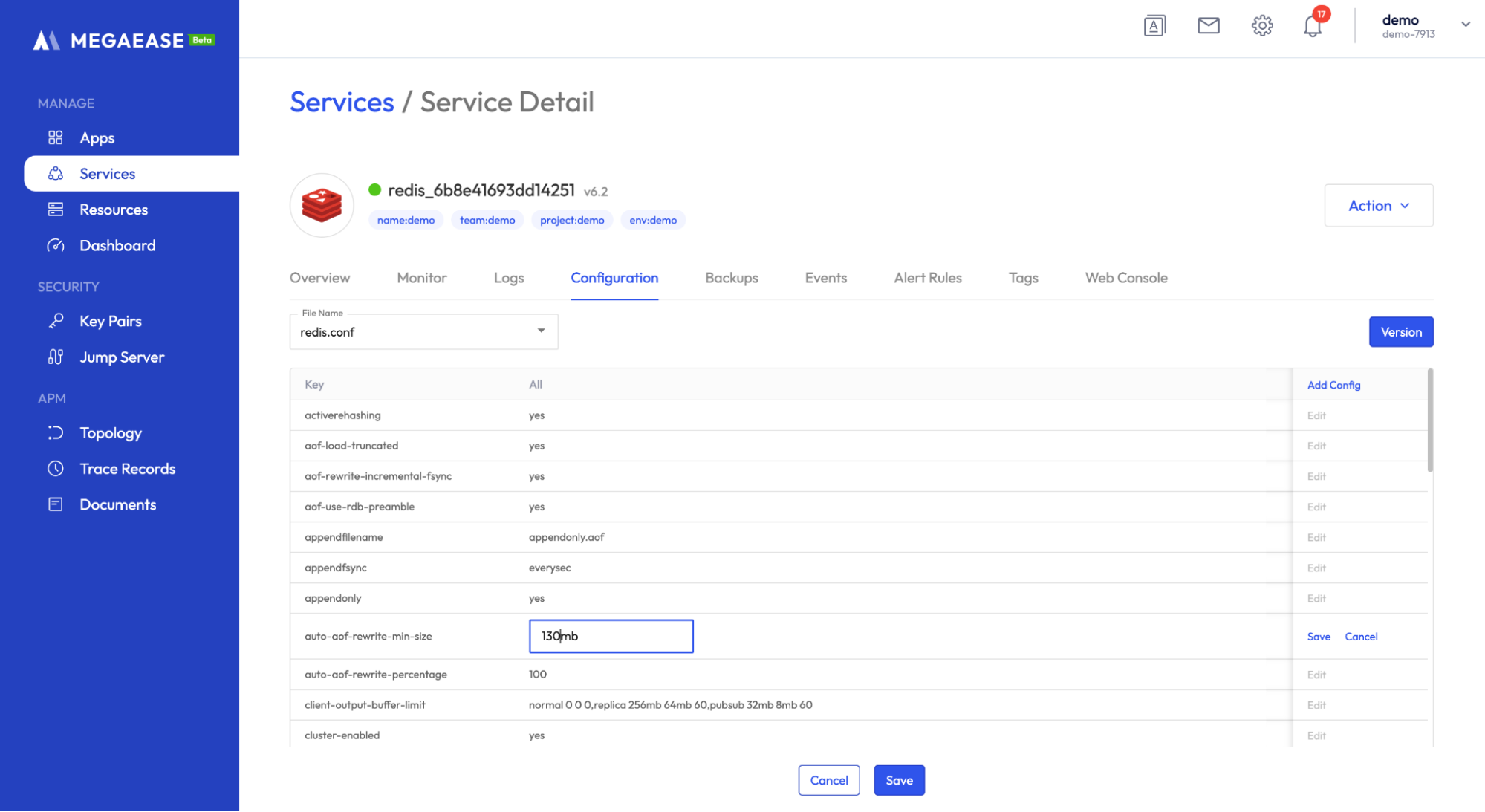This screenshot has height=812, width=1485.
Task: Open the settings gear icon
Action: tap(1262, 26)
